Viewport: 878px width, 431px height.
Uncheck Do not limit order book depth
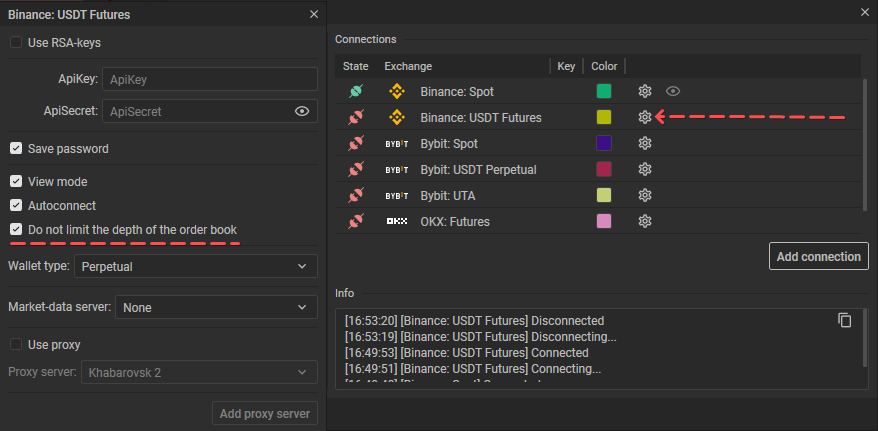16,230
